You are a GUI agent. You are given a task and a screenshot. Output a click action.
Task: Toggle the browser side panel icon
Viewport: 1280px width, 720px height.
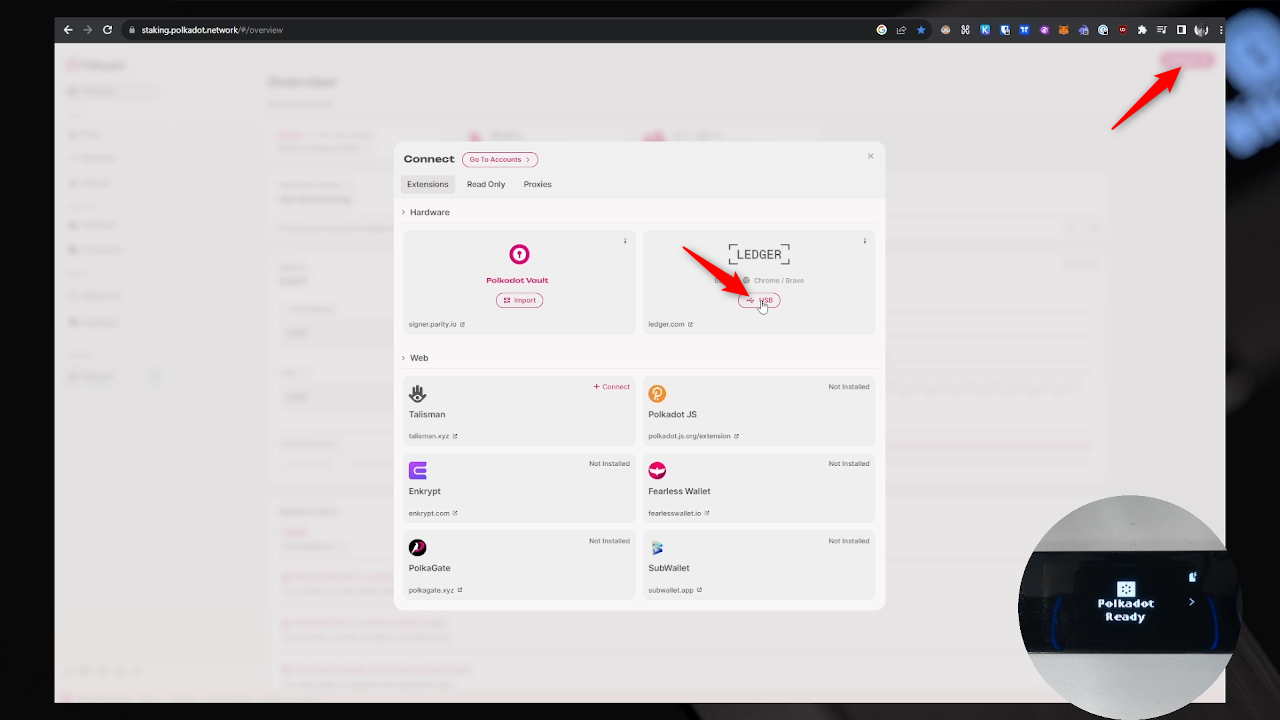(1181, 30)
